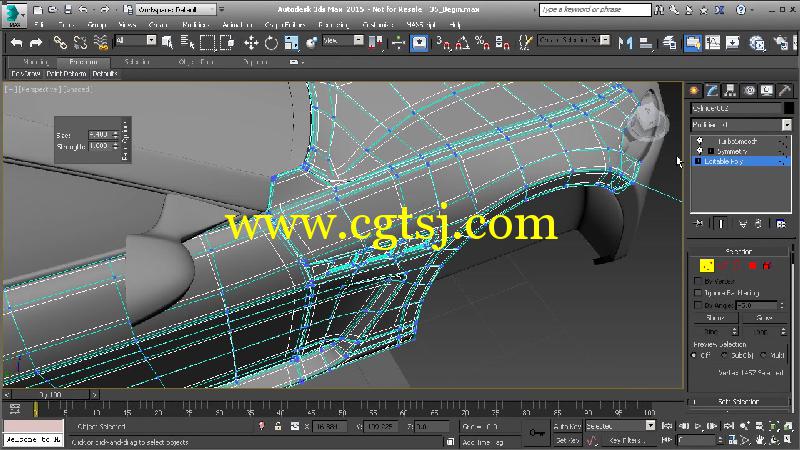Switch to the Create panel tab
Image resolution: width=800 pixels, height=450 pixels.
[694, 90]
